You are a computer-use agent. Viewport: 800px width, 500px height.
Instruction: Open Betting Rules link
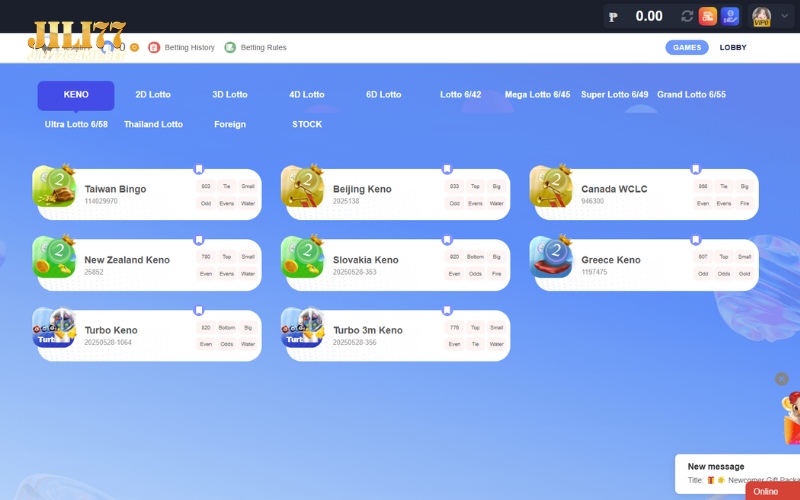click(263, 47)
